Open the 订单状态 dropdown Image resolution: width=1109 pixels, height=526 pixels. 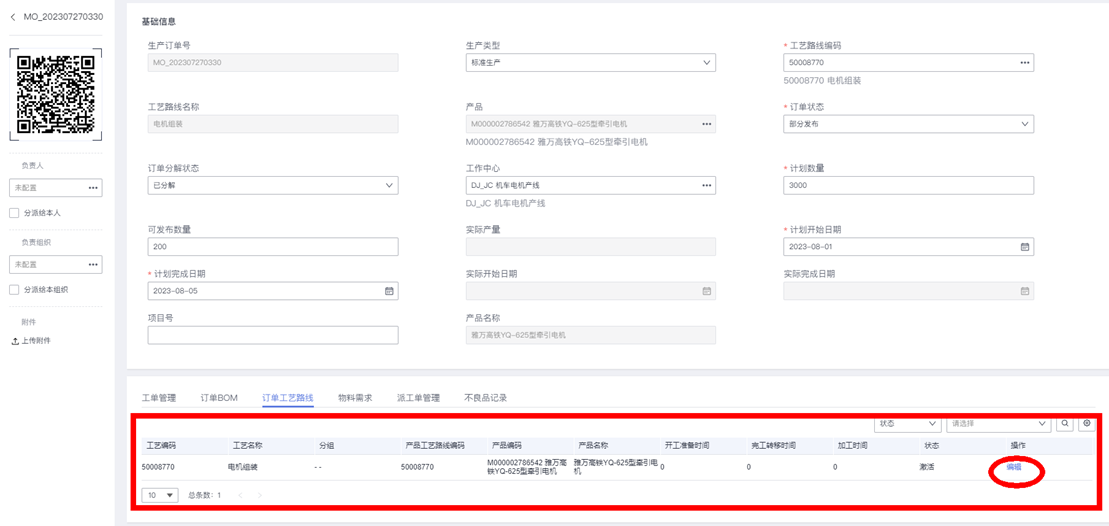click(909, 124)
